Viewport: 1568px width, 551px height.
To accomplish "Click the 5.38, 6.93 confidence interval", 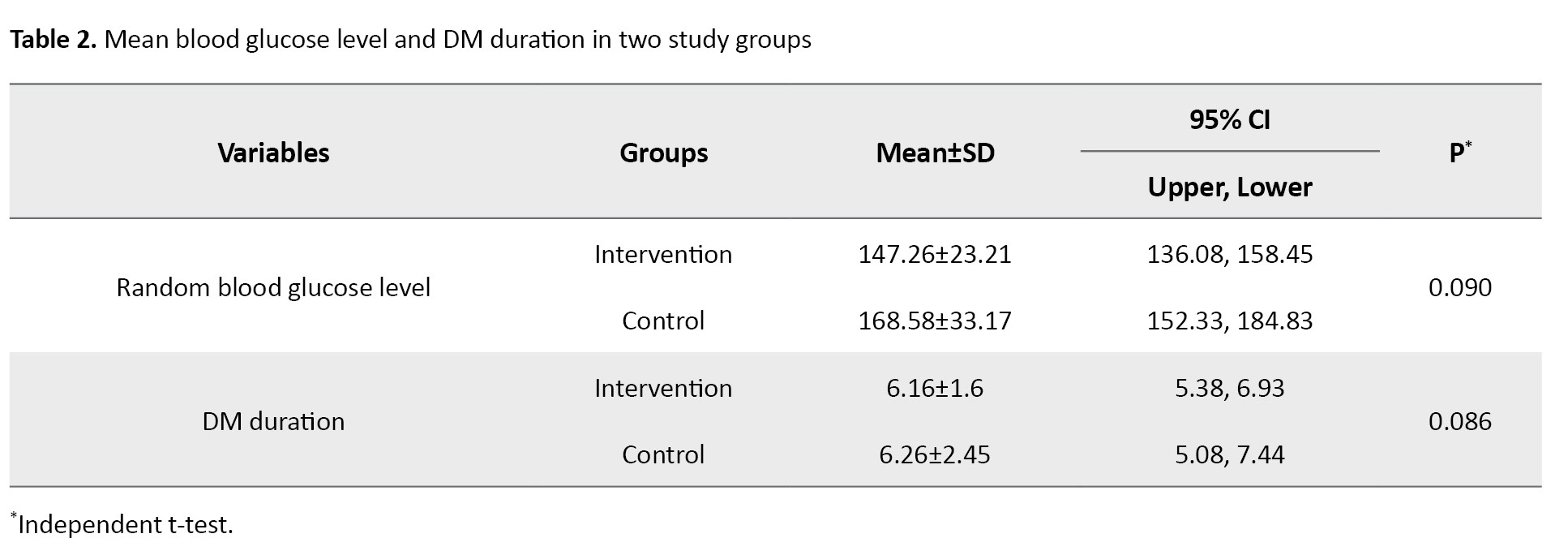I will click(x=1229, y=388).
